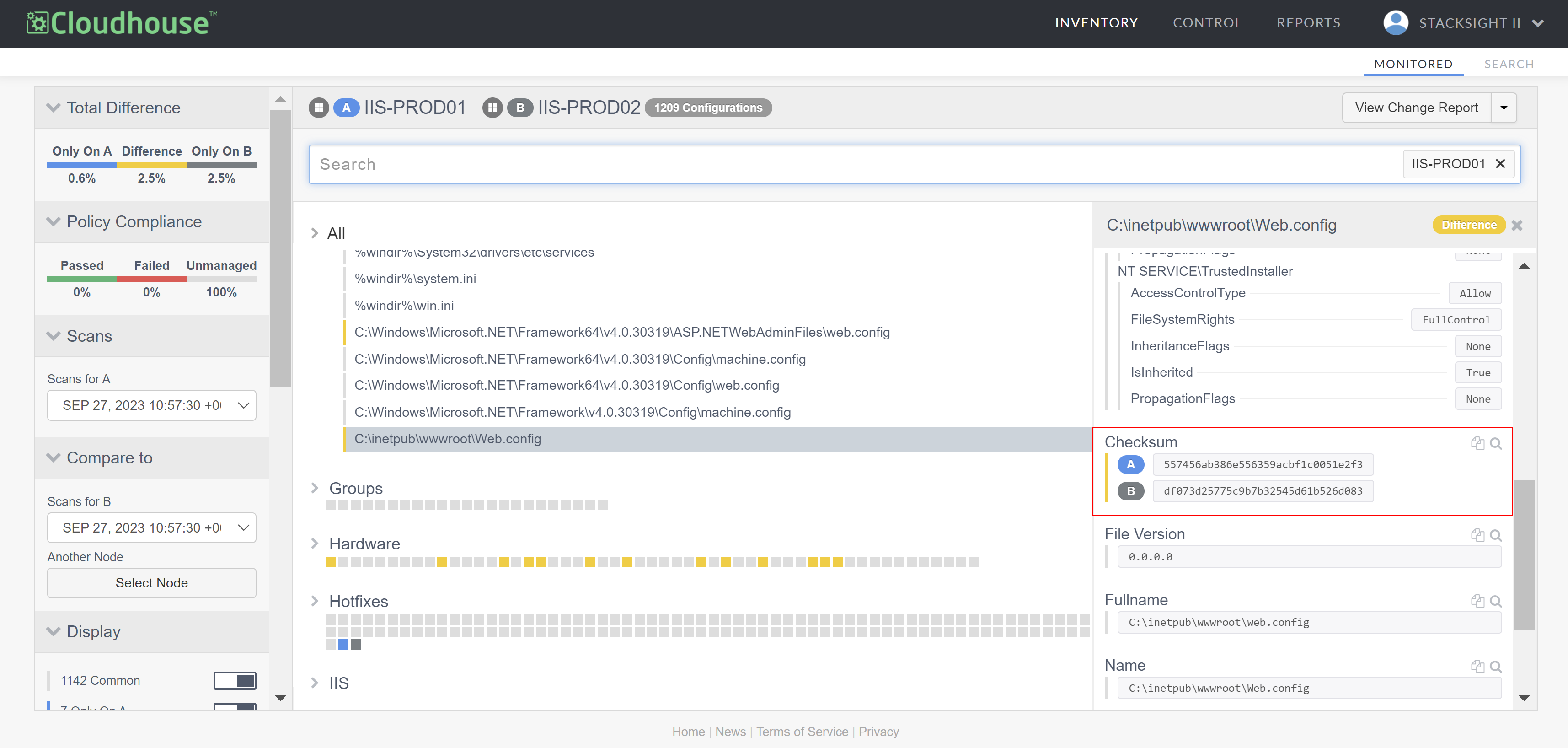Open the Stacksight II user avatar
The height and width of the screenshot is (748, 1568).
(x=1395, y=23)
